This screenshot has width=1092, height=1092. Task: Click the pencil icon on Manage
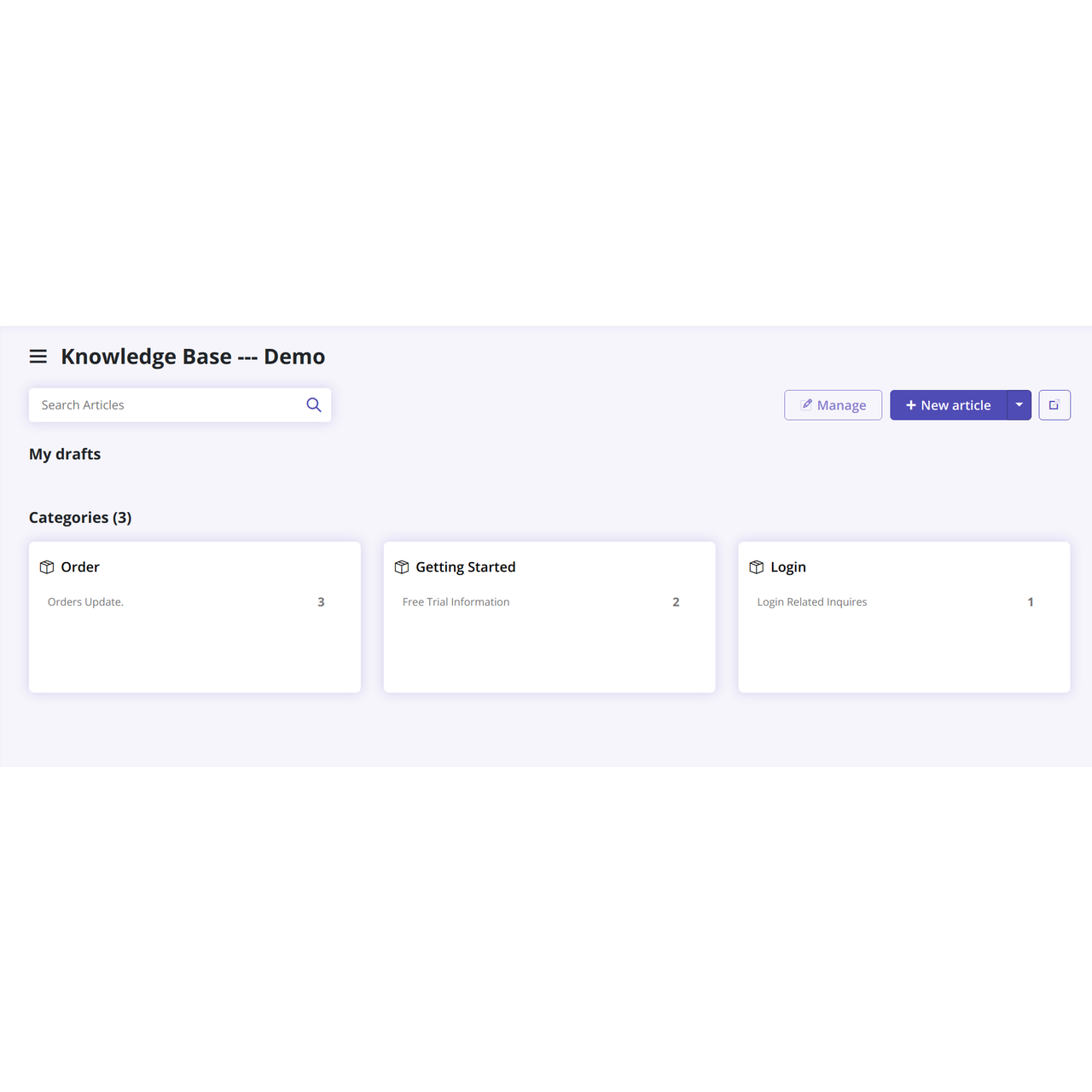click(806, 404)
